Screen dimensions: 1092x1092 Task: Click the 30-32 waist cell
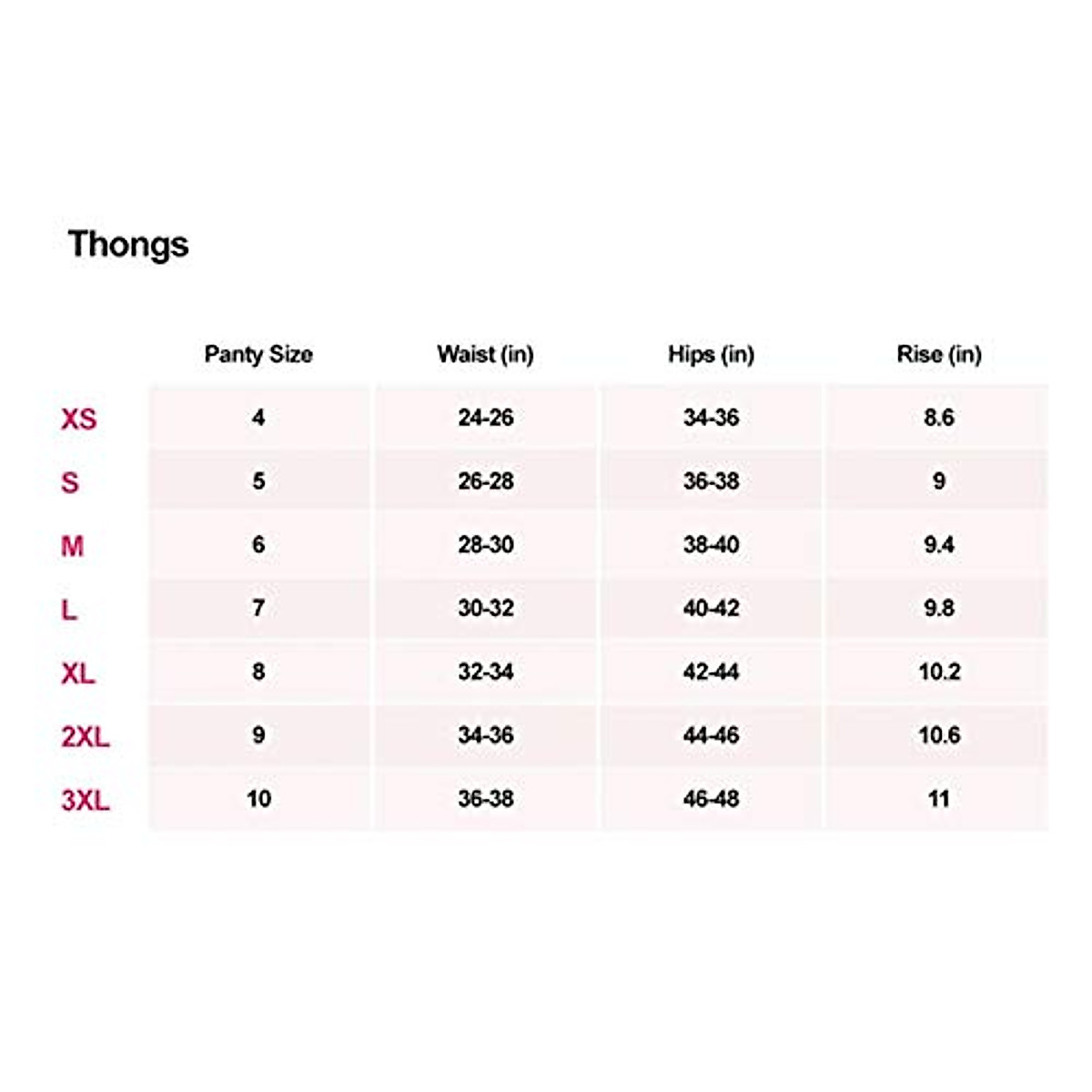[x=485, y=608]
